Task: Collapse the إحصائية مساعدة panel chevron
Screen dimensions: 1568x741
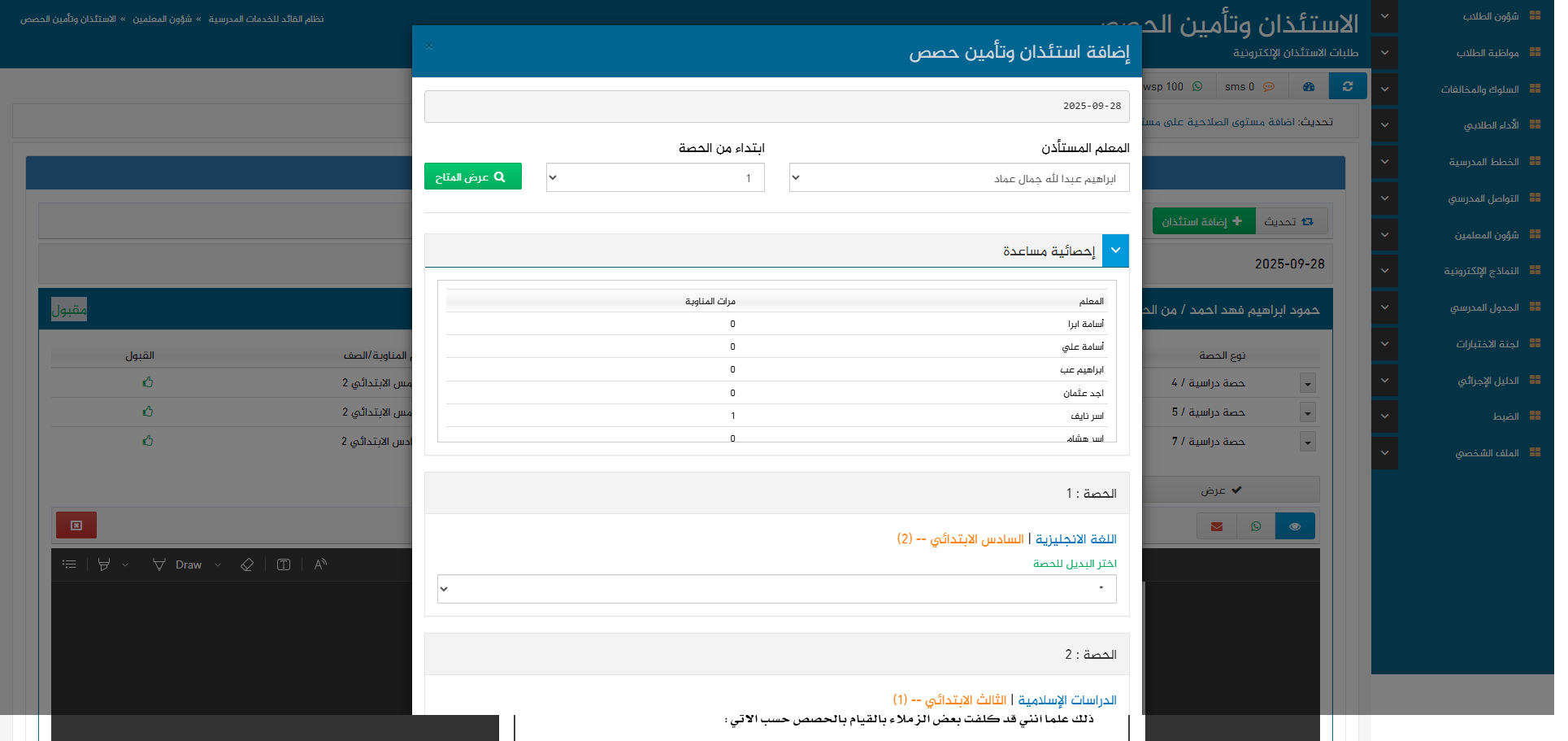Action: click(1115, 251)
